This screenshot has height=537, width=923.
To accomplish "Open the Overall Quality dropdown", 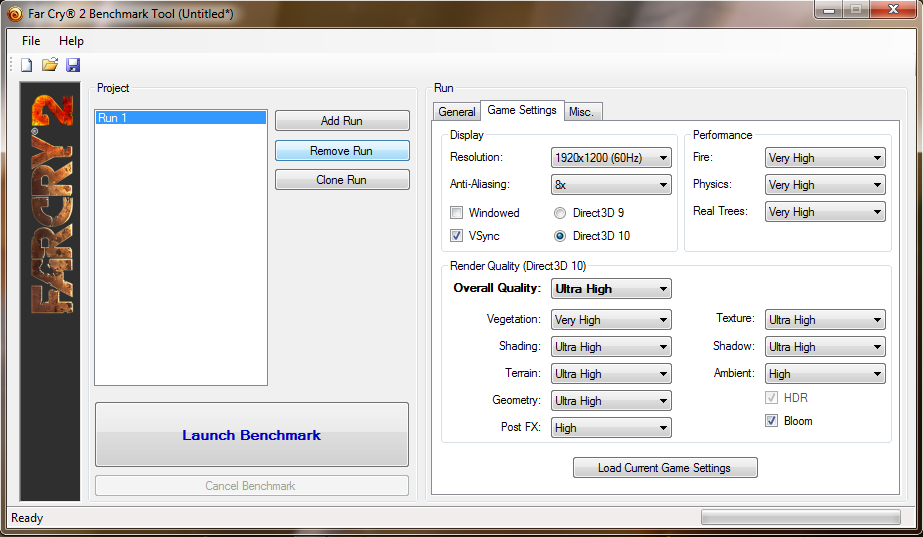I will [x=611, y=289].
